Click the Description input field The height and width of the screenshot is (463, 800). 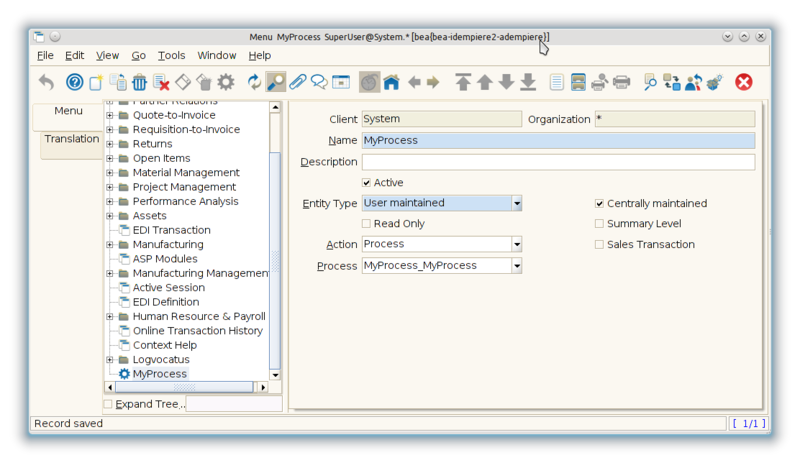pos(558,162)
